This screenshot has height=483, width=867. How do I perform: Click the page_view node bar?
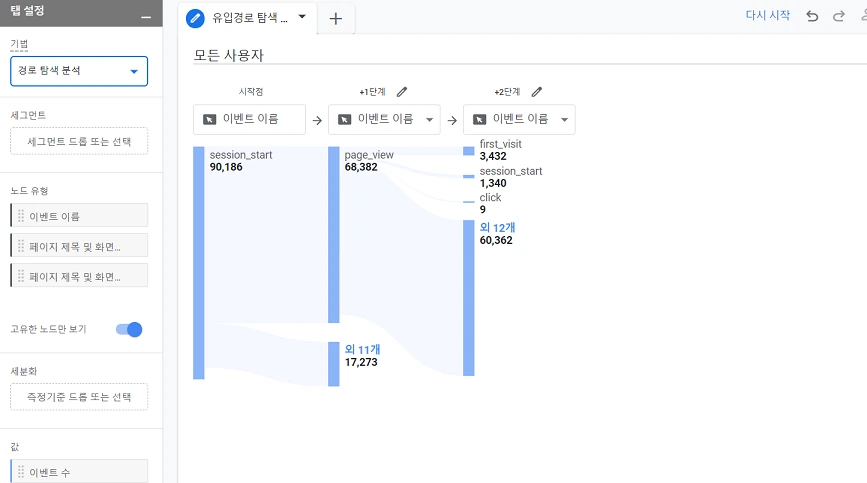tap(334, 235)
